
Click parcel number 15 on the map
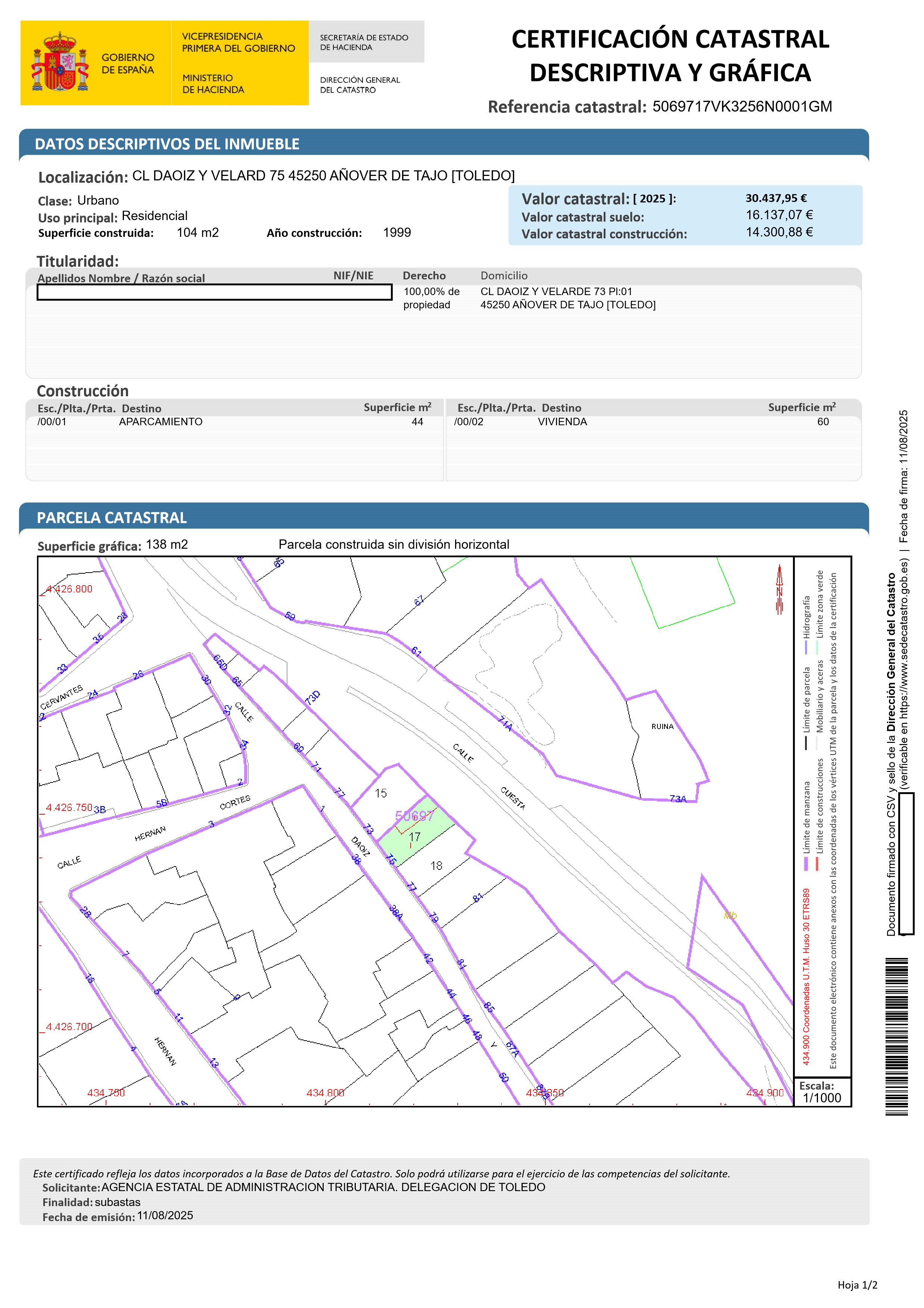(x=381, y=793)
